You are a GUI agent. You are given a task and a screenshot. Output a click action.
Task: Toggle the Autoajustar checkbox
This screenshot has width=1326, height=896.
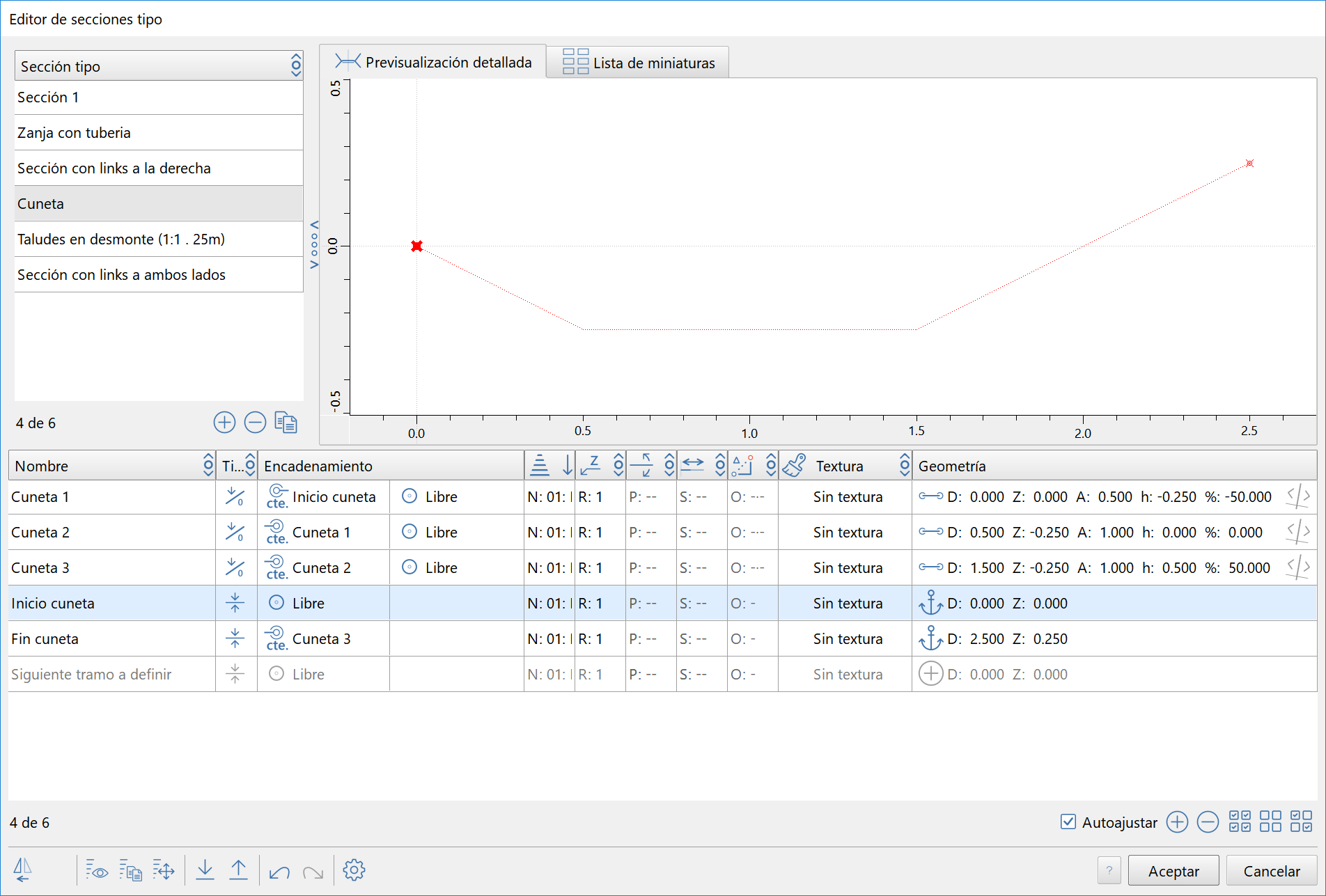tap(1068, 822)
